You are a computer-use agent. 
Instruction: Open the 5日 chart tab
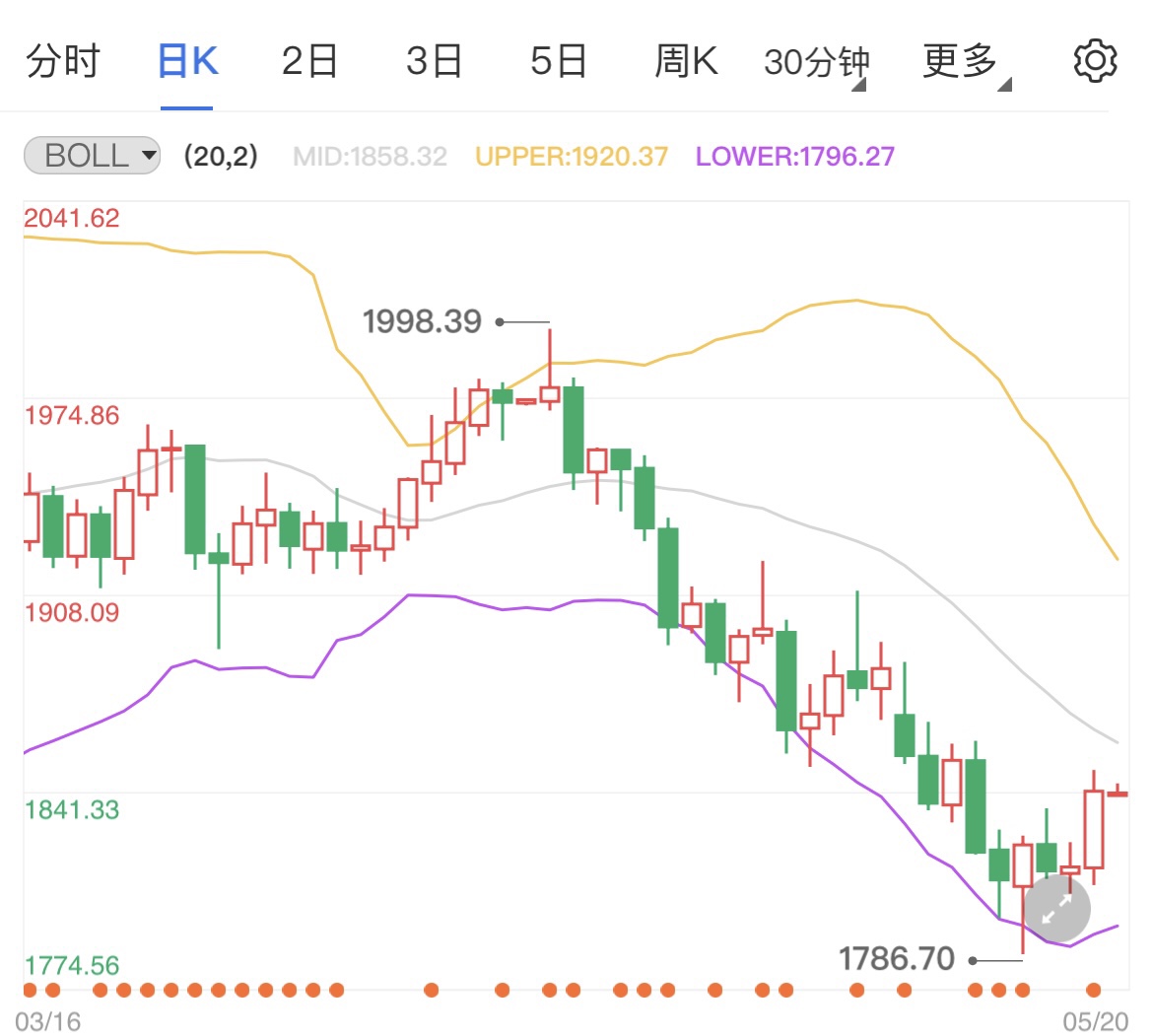(558, 61)
